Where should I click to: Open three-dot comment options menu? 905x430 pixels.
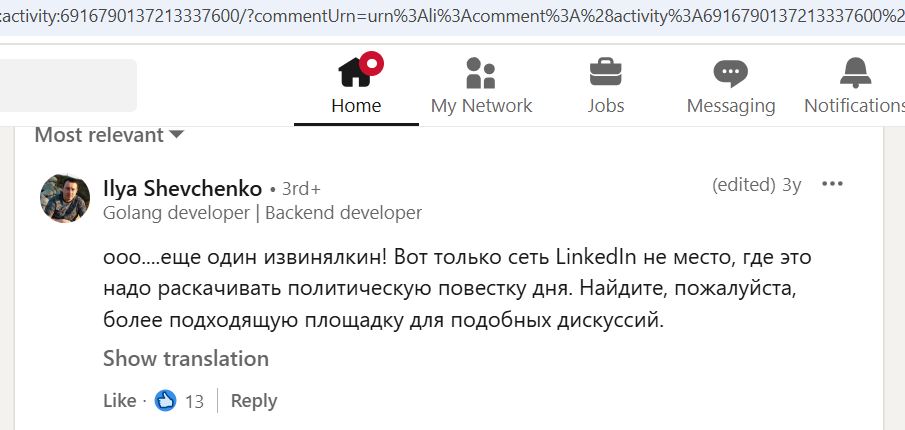pyautogui.click(x=832, y=184)
